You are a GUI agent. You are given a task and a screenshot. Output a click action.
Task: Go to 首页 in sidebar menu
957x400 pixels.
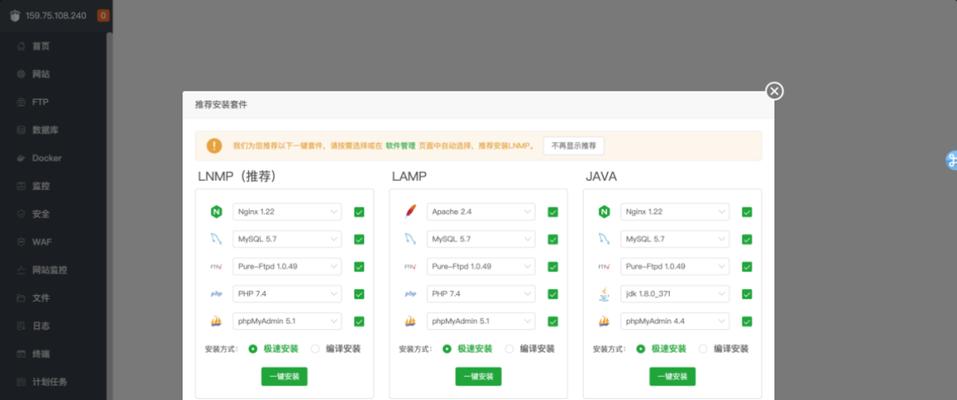41,46
